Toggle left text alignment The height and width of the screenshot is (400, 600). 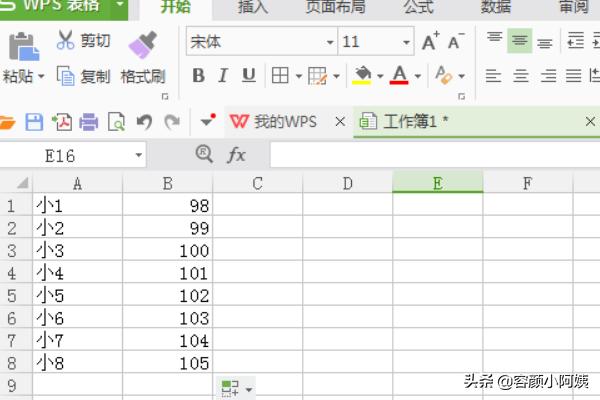point(494,76)
